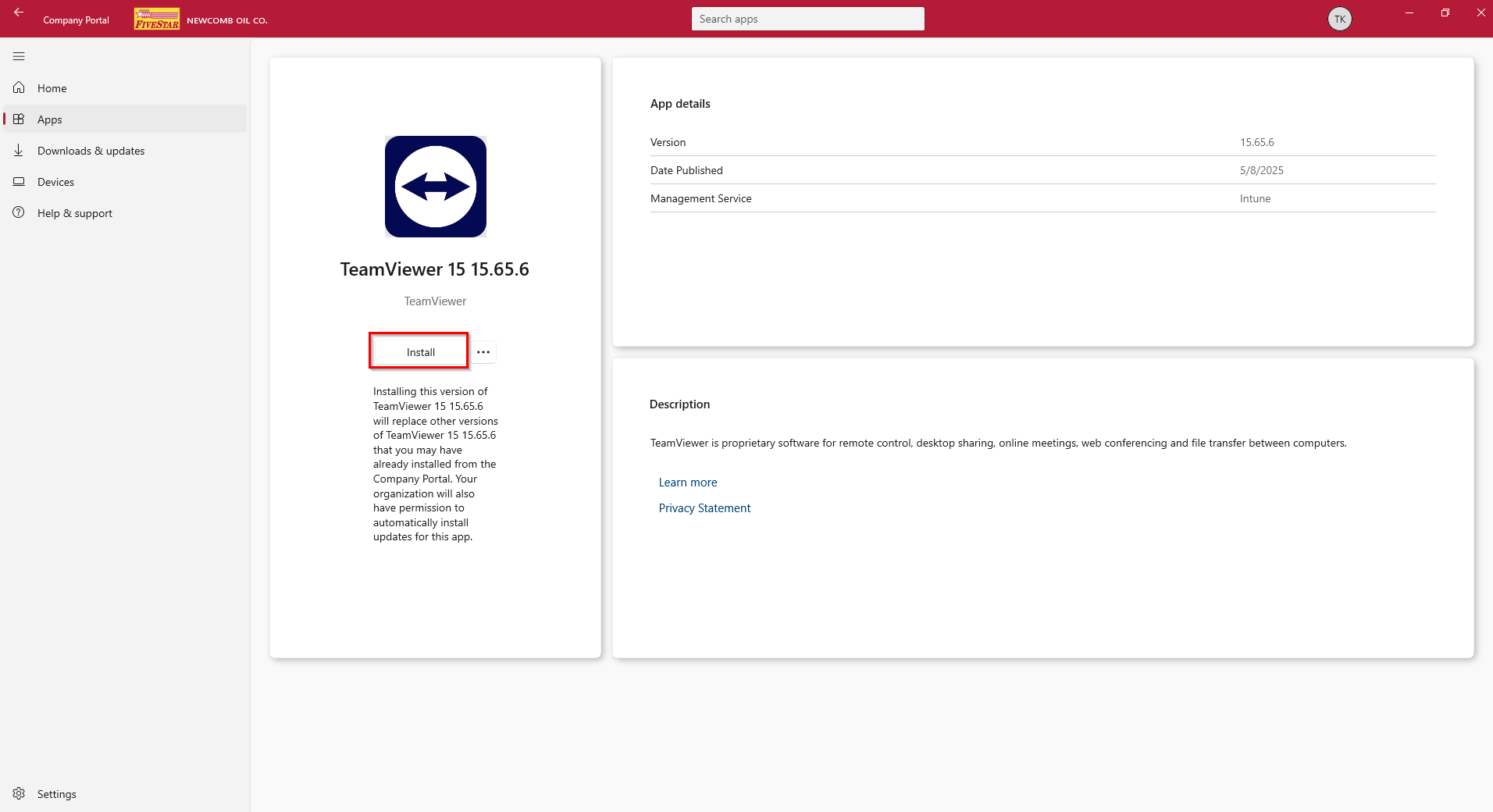Restore down the window
Screen dimensions: 1493x812
pyautogui.click(x=1445, y=12)
